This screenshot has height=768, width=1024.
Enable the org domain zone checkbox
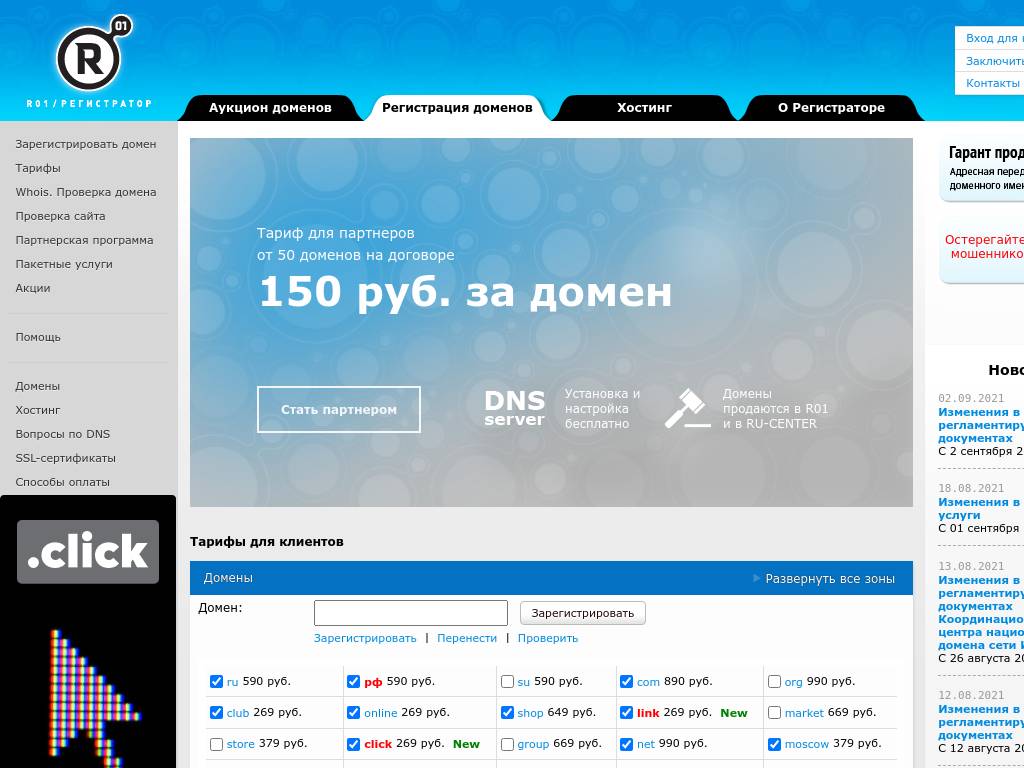774,681
